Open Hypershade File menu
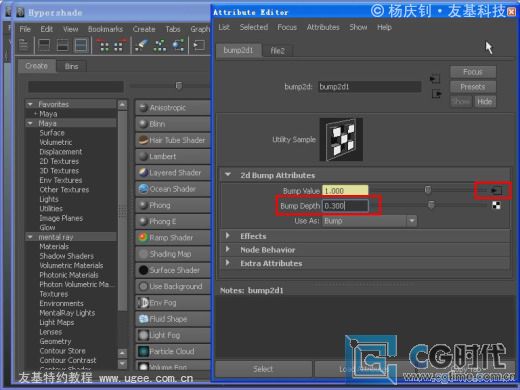This screenshot has width=520, height=390. [x=25, y=29]
